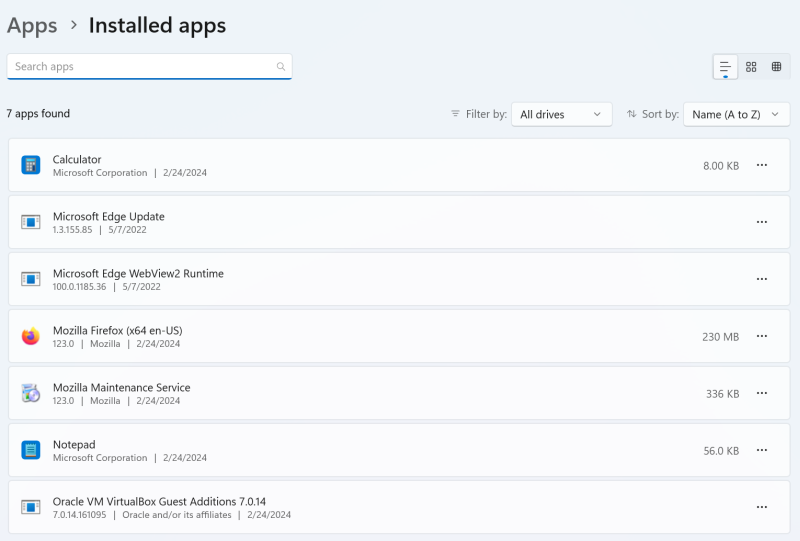The image size is (800, 541).
Task: Click Oracle VM VirtualBox Guest Additions name
Action: click(159, 502)
